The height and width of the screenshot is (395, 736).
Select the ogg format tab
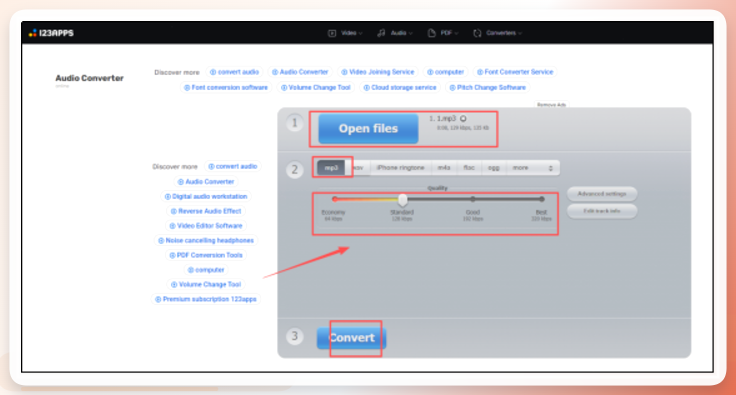coord(493,167)
